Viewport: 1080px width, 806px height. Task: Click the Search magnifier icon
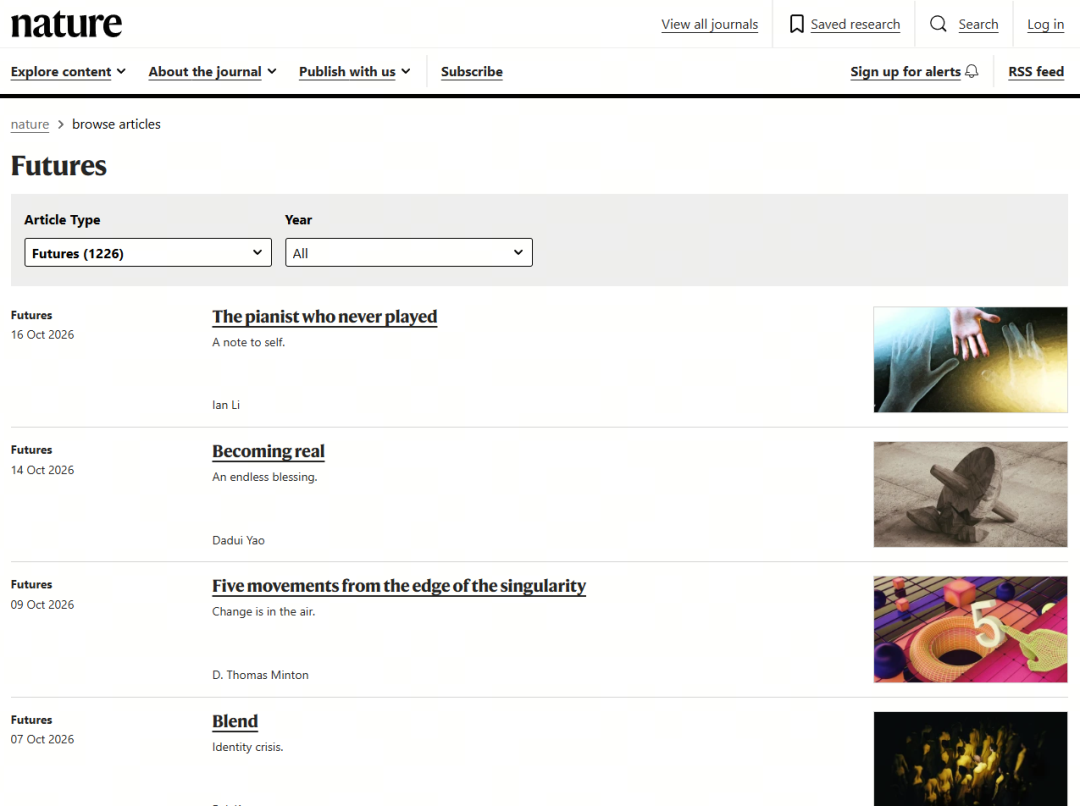coord(938,24)
